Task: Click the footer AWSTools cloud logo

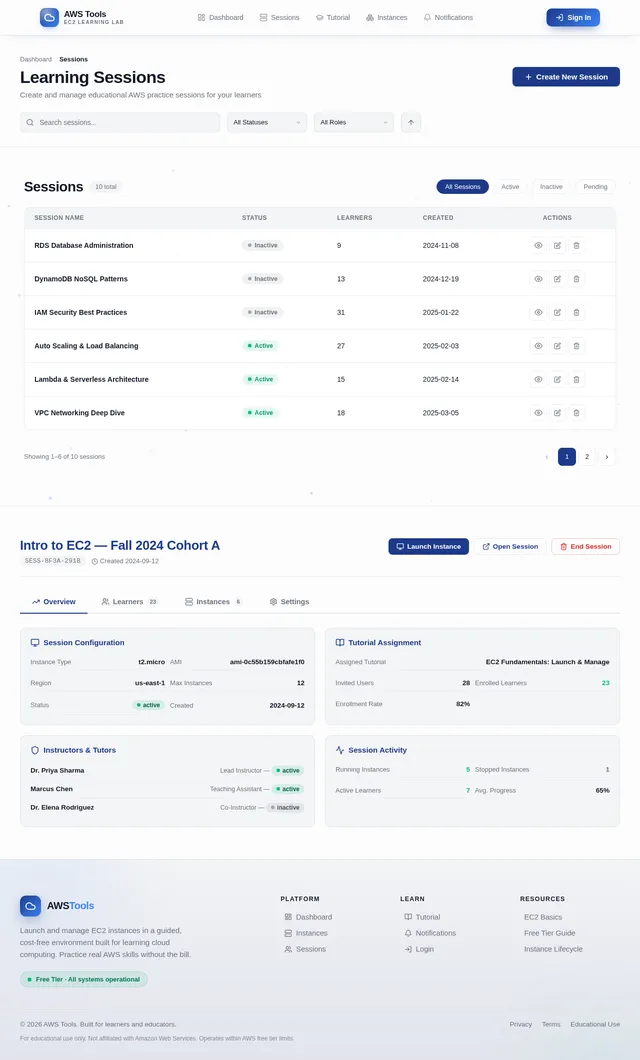Action: (30, 906)
